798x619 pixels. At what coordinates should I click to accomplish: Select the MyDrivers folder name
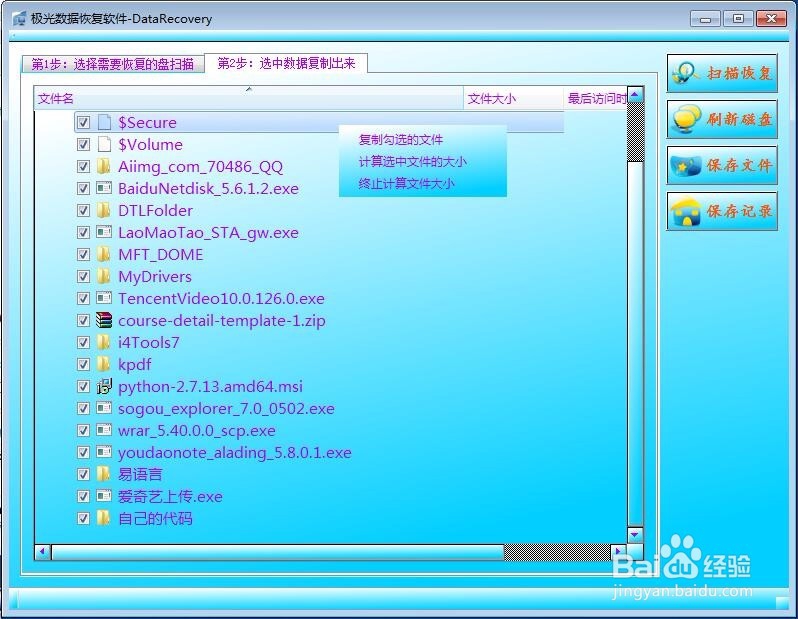[x=155, y=276]
